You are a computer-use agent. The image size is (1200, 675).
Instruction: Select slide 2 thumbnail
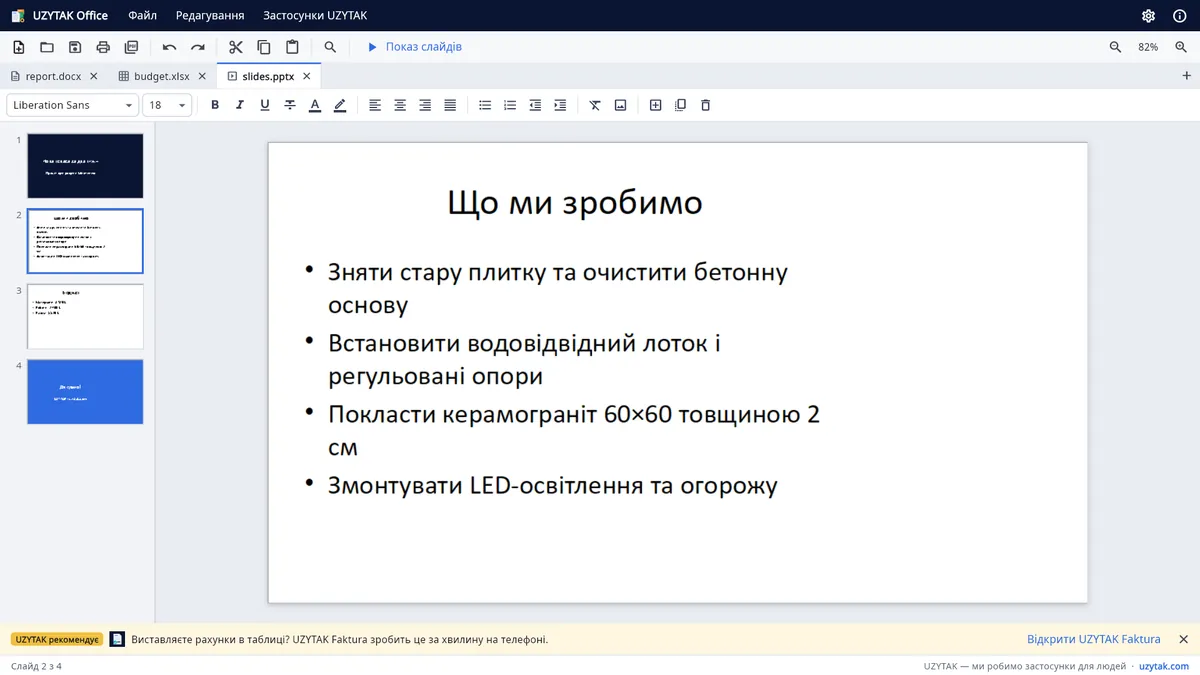85,241
